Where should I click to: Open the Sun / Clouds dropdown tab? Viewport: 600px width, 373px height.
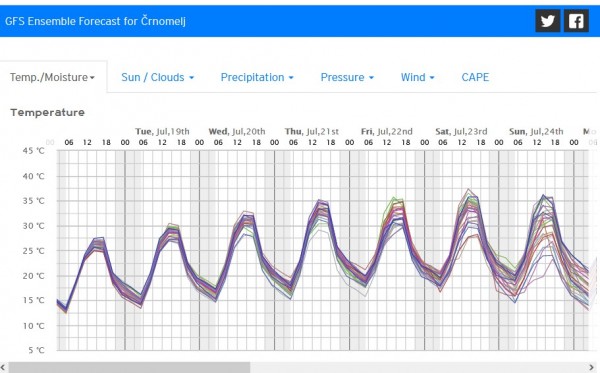coord(158,77)
